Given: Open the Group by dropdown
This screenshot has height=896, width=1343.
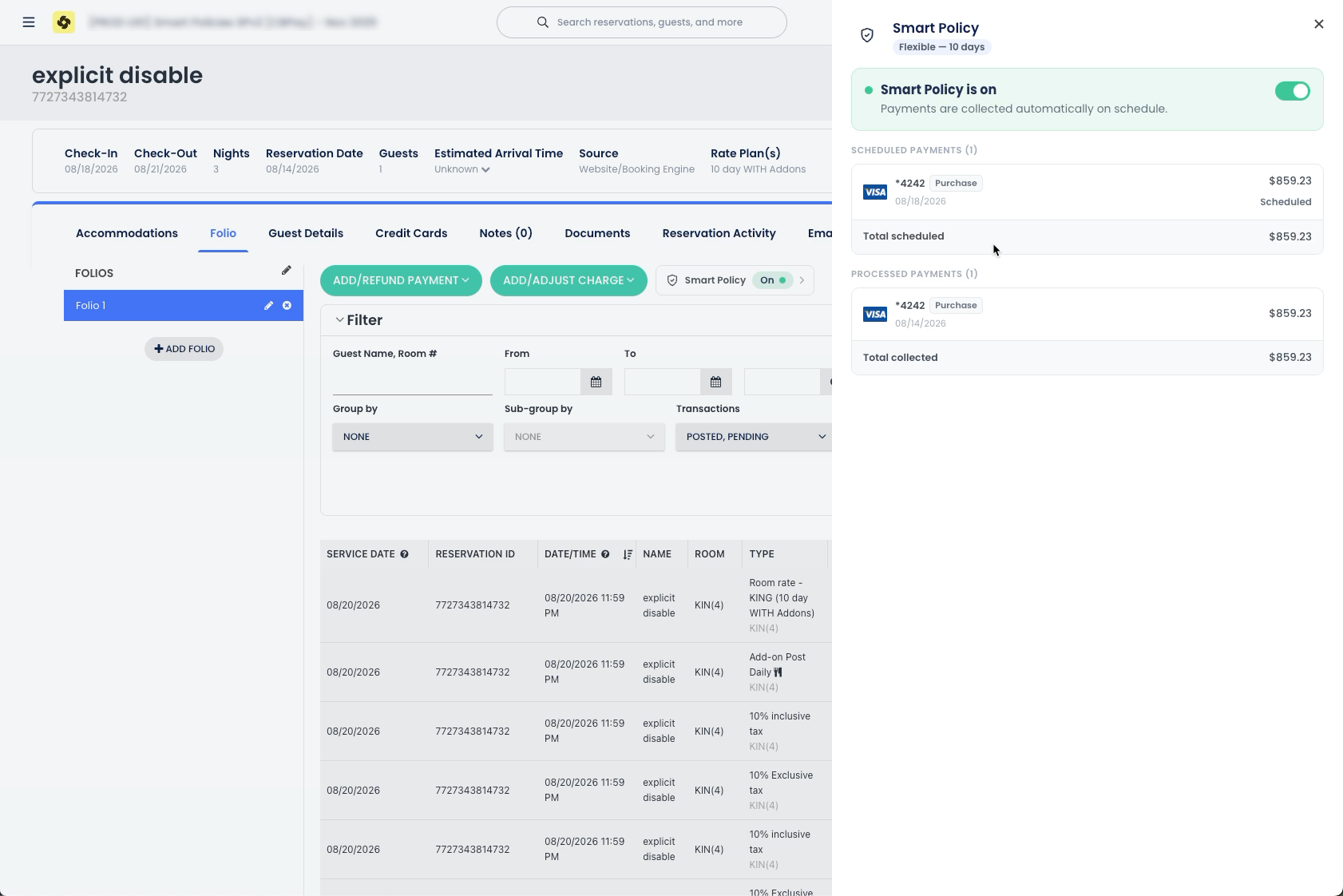Looking at the screenshot, I should [413, 437].
